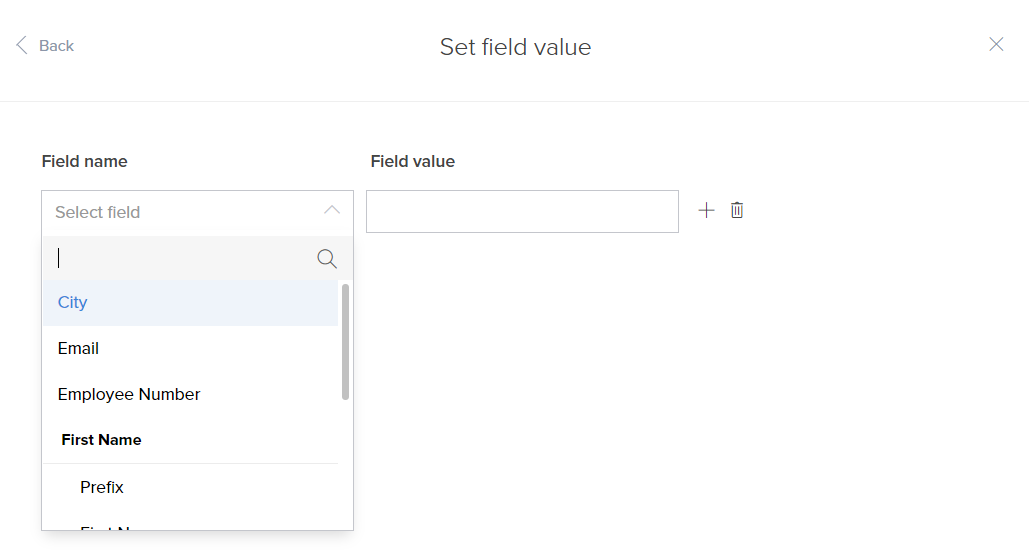Screen dimensions: 1029x553
Task: Close the Set field value dialog
Action: [996, 44]
